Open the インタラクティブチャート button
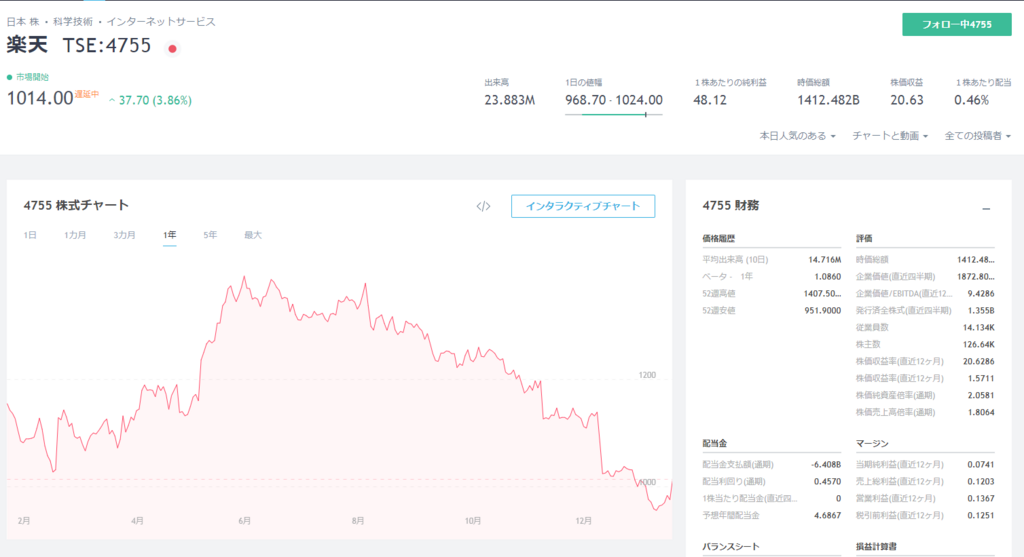Screen dimensions: 1024x557 pos(583,206)
